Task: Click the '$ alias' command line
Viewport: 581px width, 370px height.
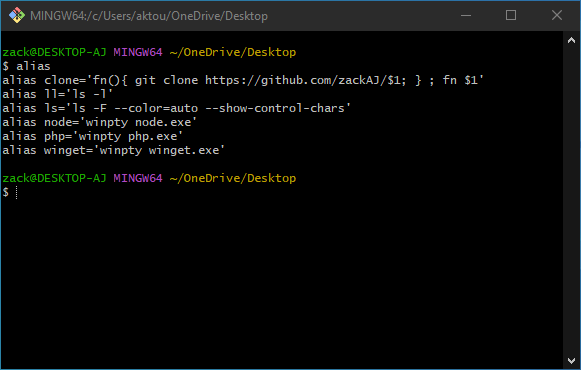Action: coord(26,66)
